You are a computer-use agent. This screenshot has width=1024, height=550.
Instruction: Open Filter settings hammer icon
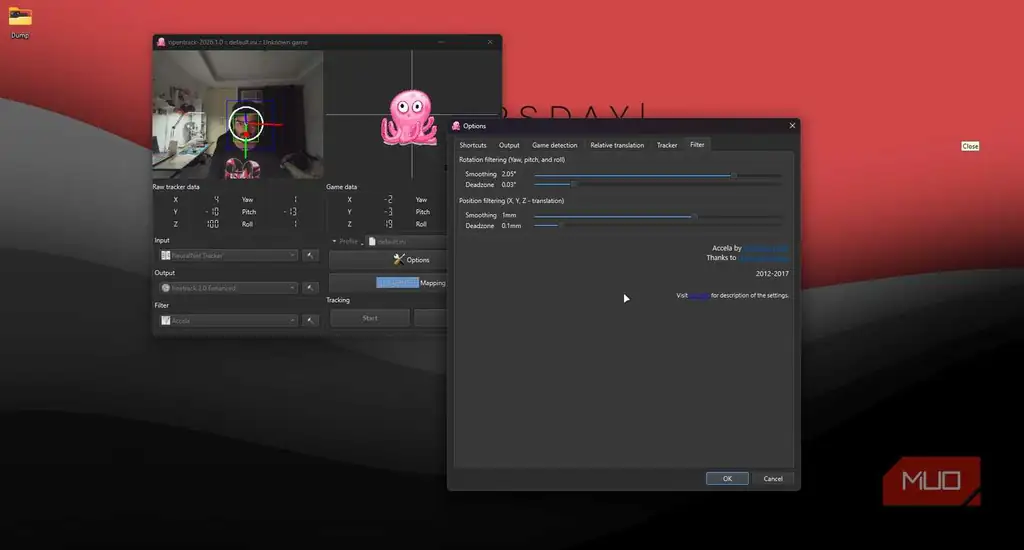[310, 321]
